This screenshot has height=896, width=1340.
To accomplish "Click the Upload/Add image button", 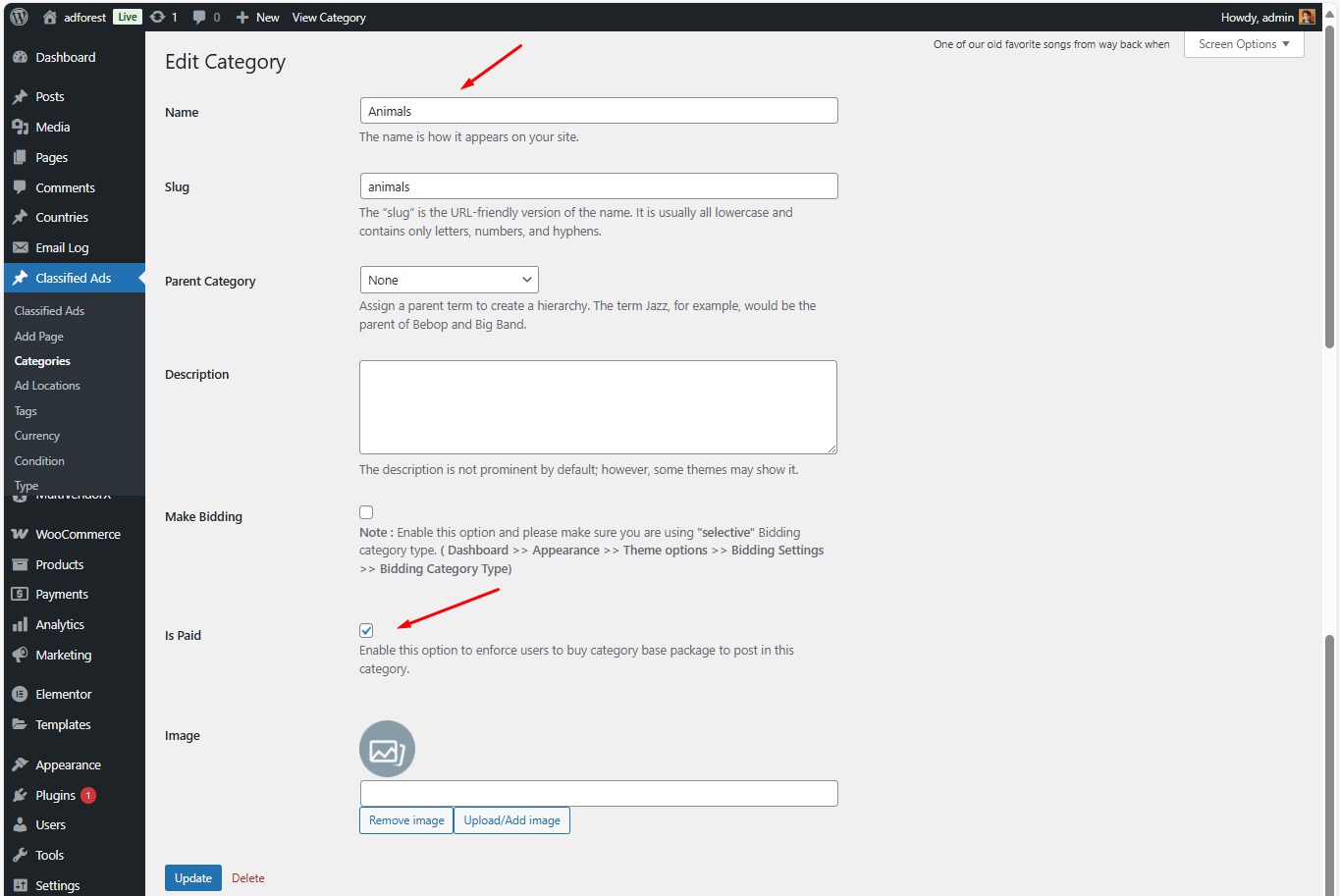I will click(x=511, y=820).
